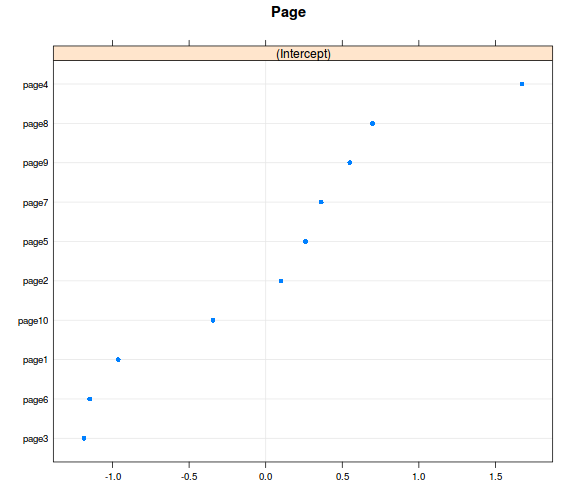Select the blue data point for page7
Screen dimensions: 576x504
[321, 202]
